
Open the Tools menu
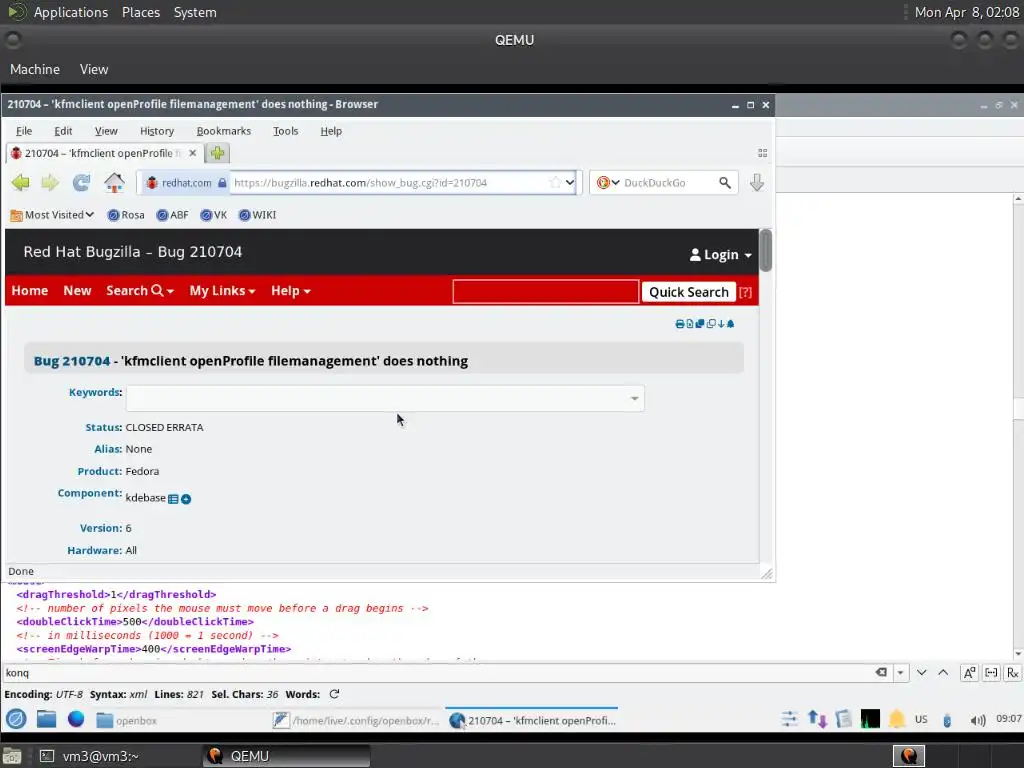(x=285, y=131)
